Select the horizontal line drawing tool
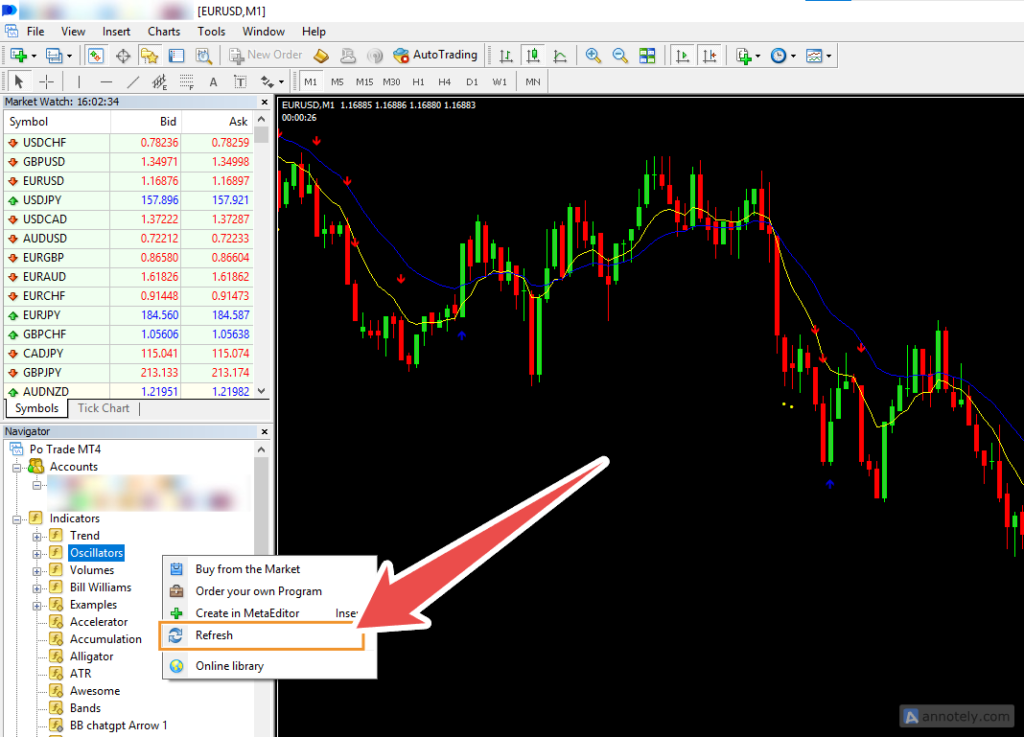The image size is (1024, 737). (106, 82)
